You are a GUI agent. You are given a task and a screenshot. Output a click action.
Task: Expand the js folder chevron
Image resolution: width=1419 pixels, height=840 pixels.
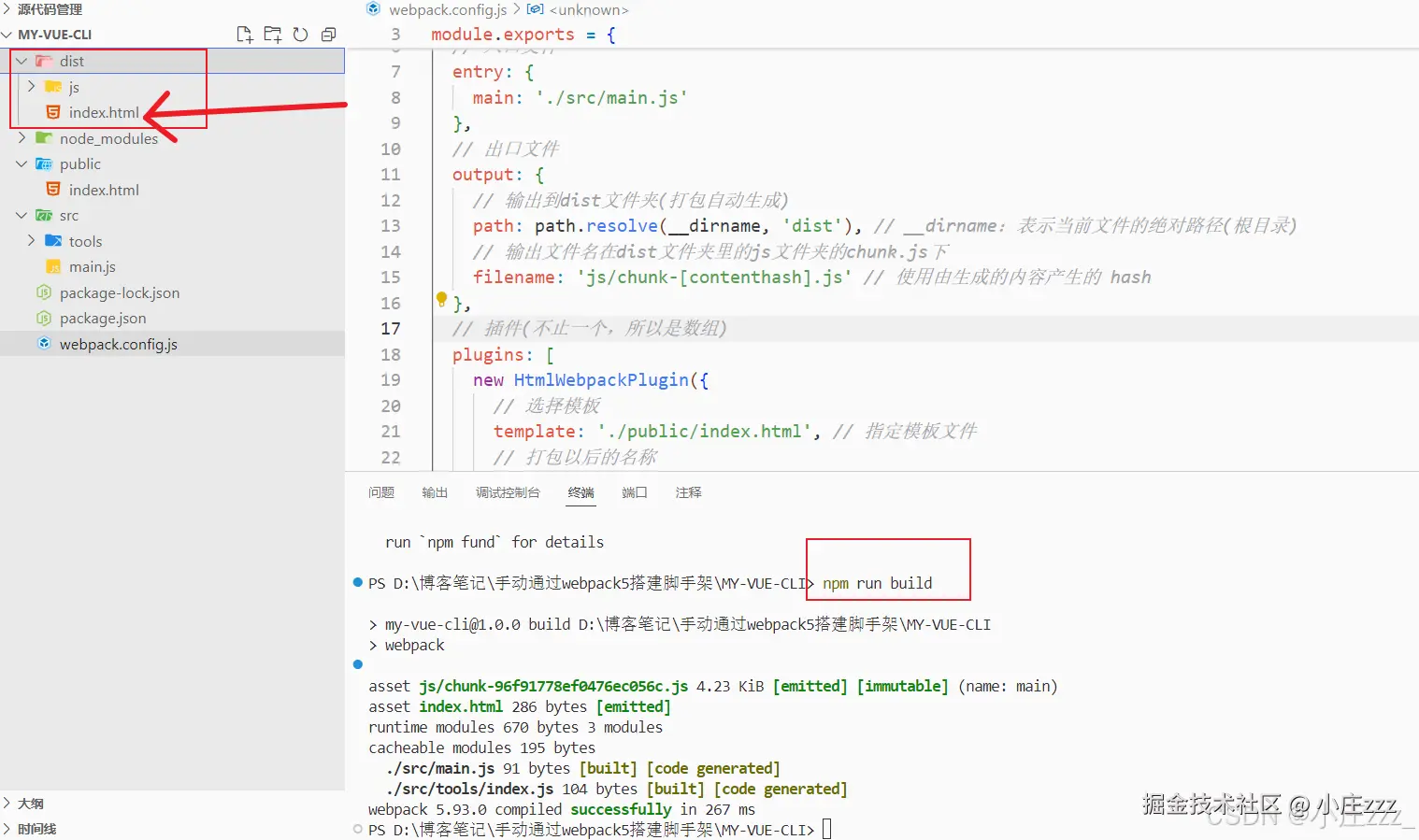click(31, 87)
